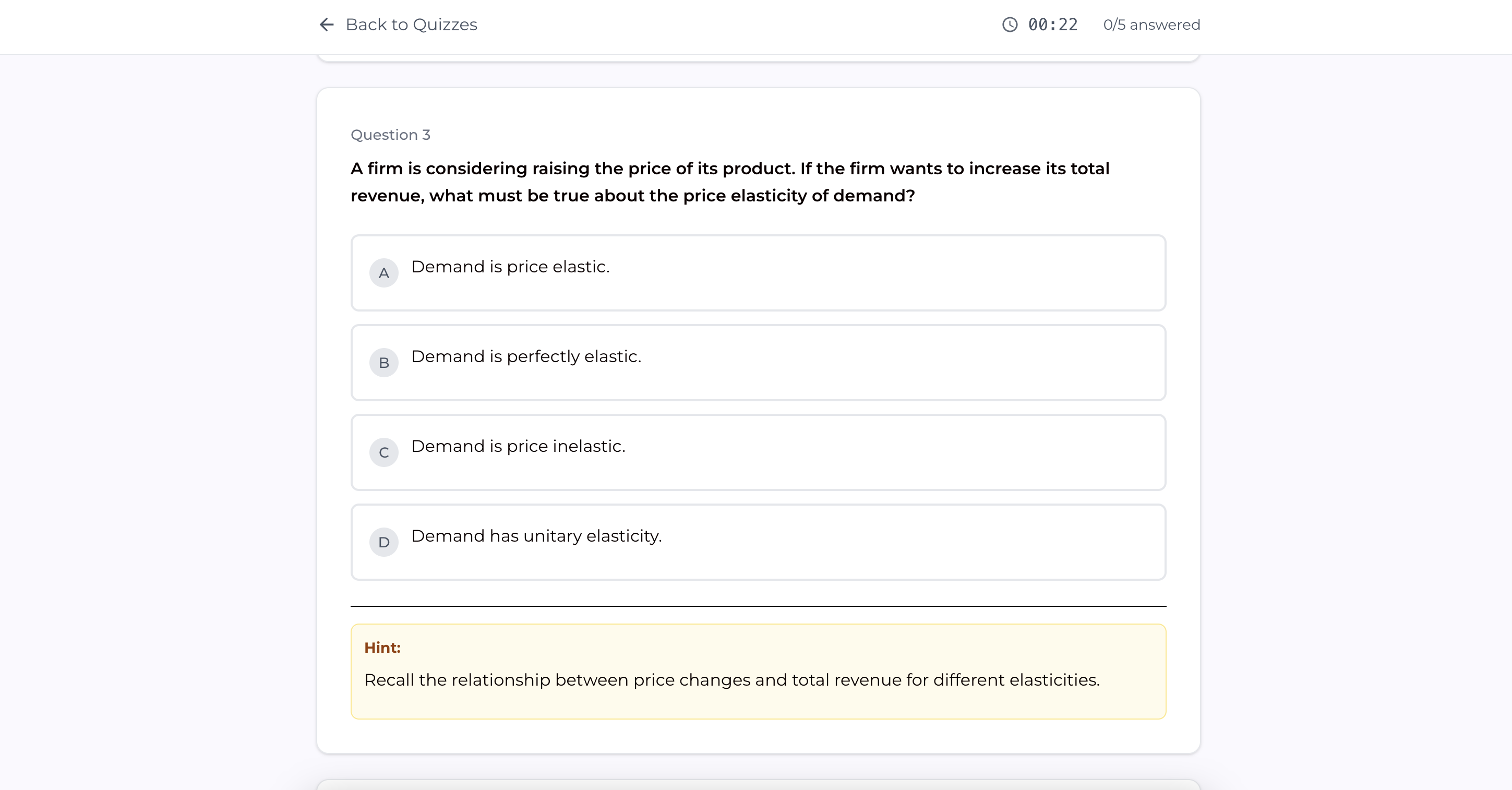This screenshot has height=790, width=1512.
Task: Click the yellow hint text about elasticities
Action: (x=733, y=680)
